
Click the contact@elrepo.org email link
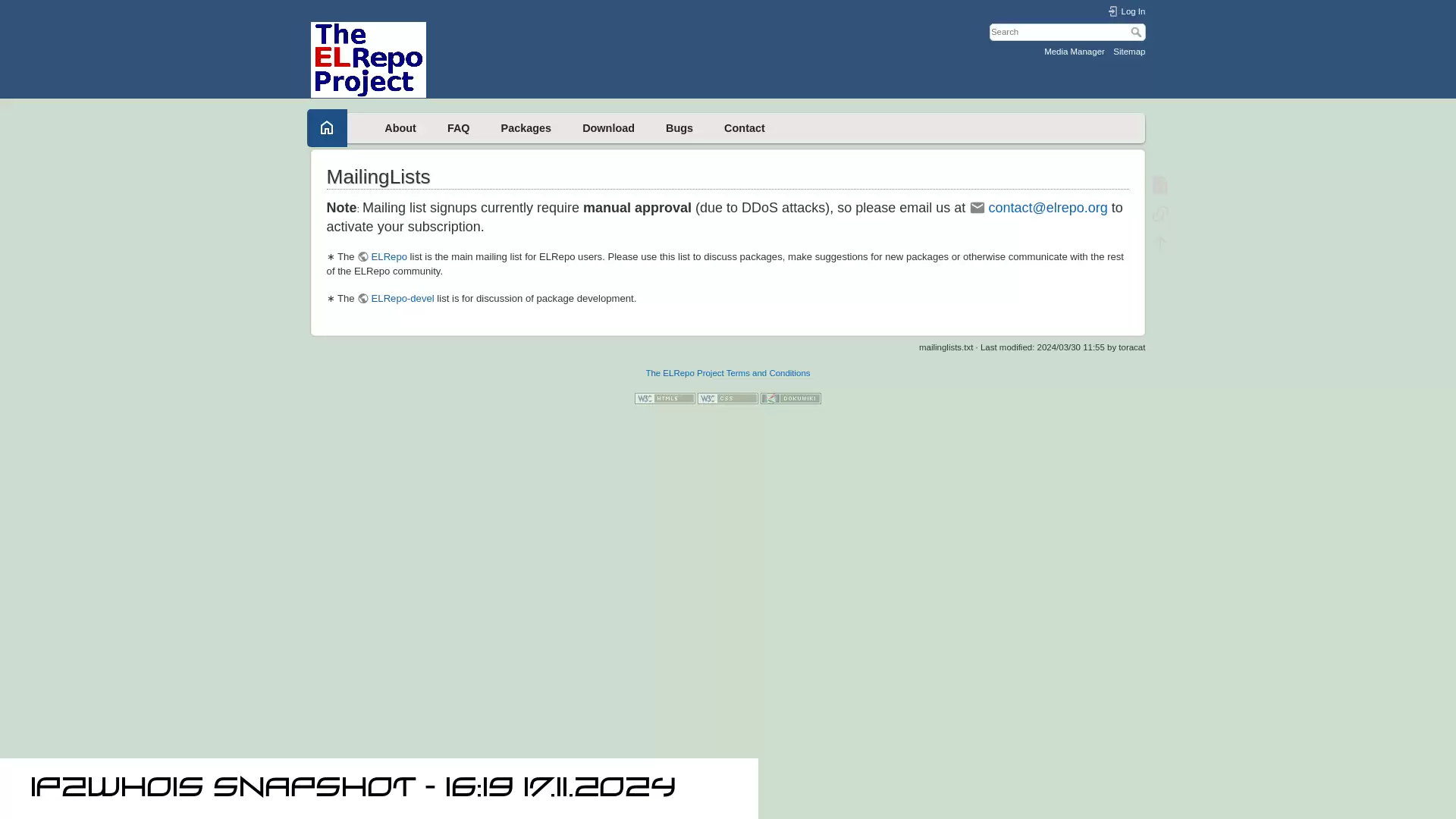tap(1047, 207)
